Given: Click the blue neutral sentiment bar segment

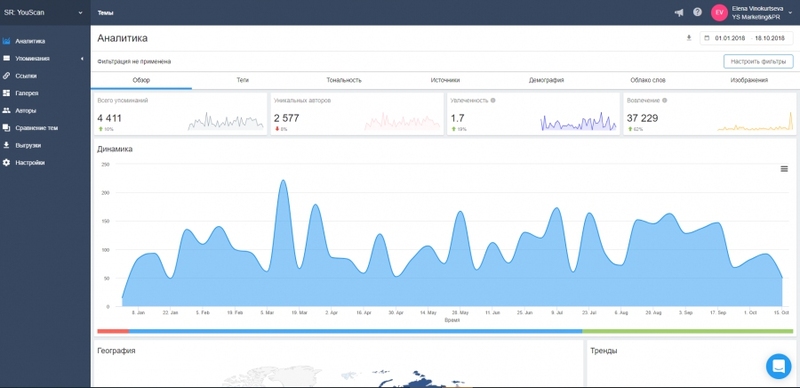Looking at the screenshot, I should [355, 331].
